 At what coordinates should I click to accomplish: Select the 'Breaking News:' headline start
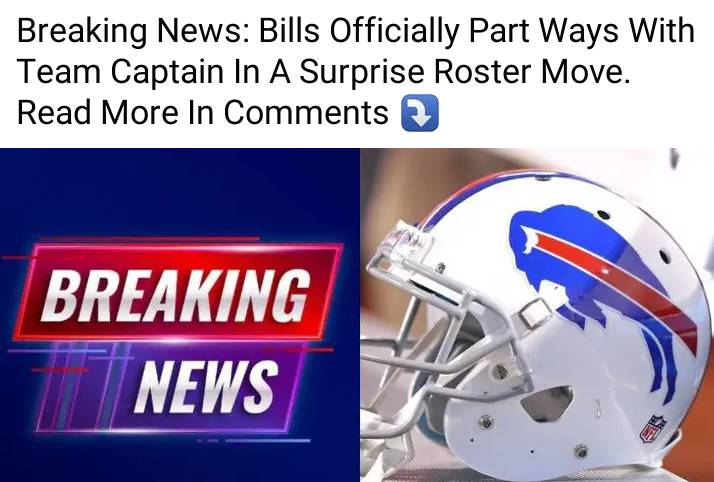(133, 31)
